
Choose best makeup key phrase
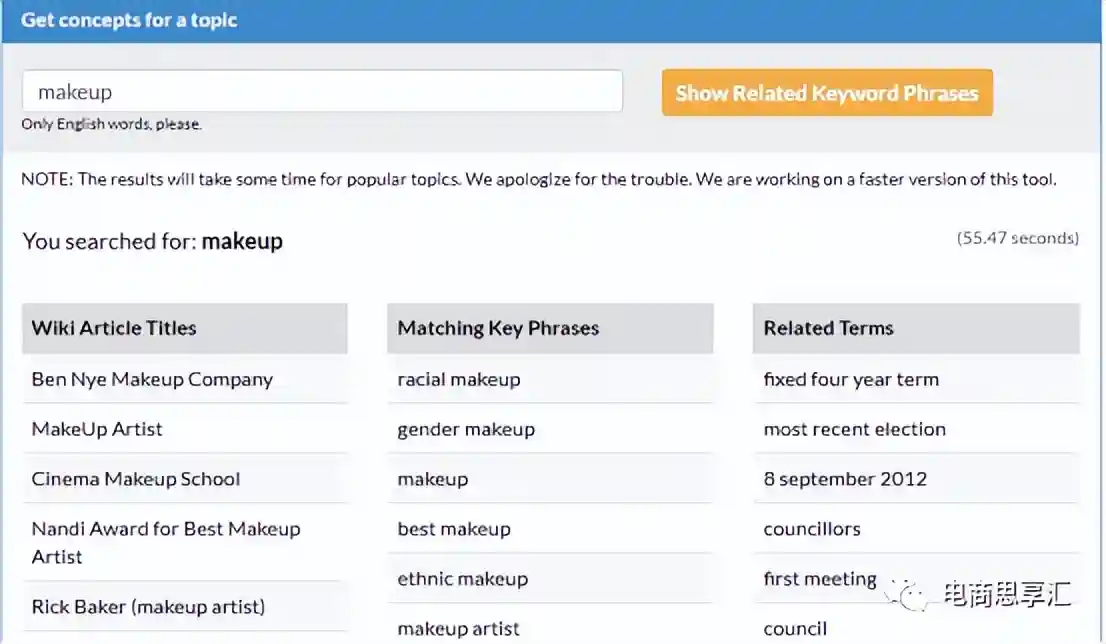[x=454, y=529]
